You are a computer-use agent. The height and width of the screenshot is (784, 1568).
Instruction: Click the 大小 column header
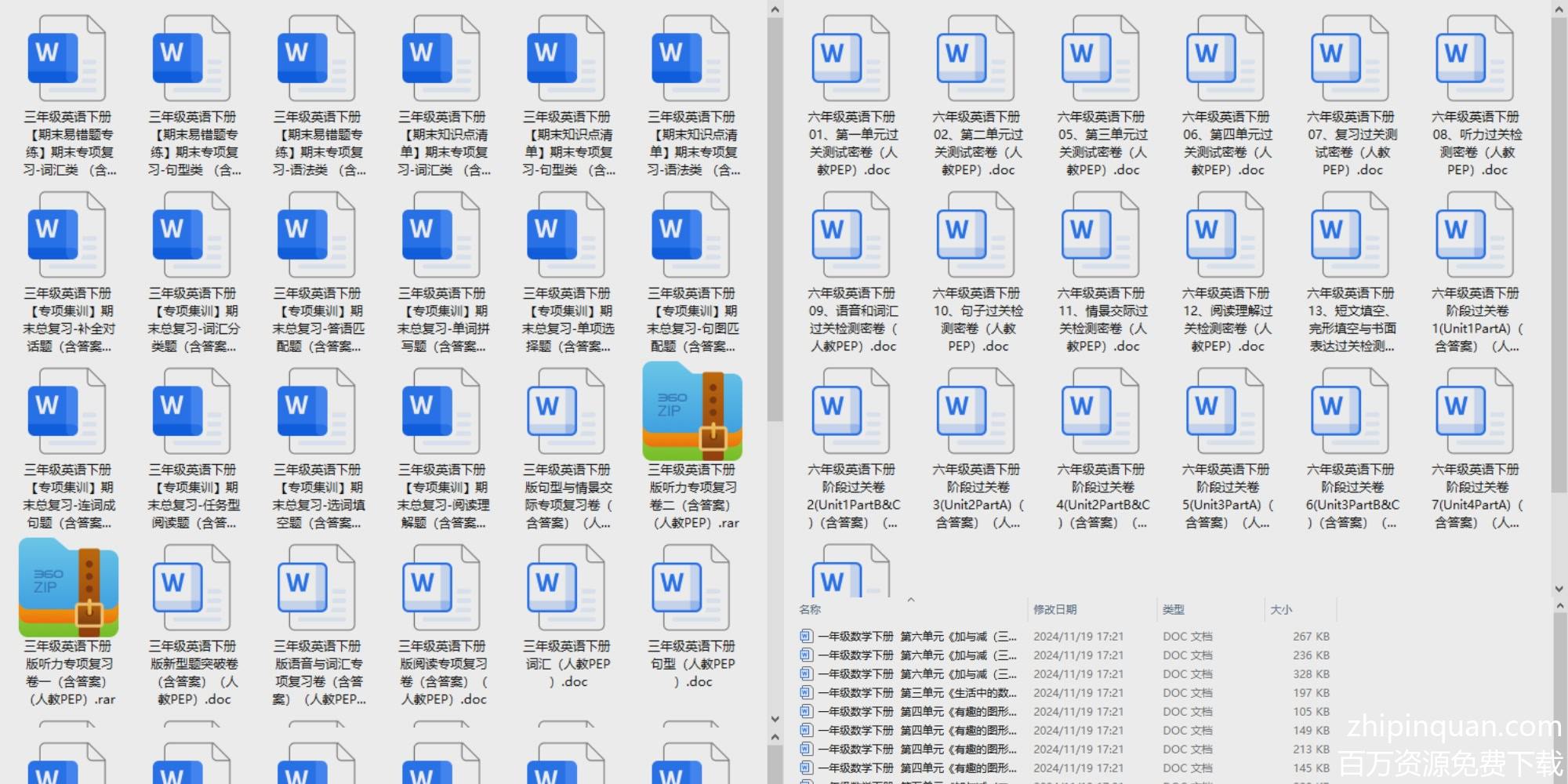(x=1281, y=610)
